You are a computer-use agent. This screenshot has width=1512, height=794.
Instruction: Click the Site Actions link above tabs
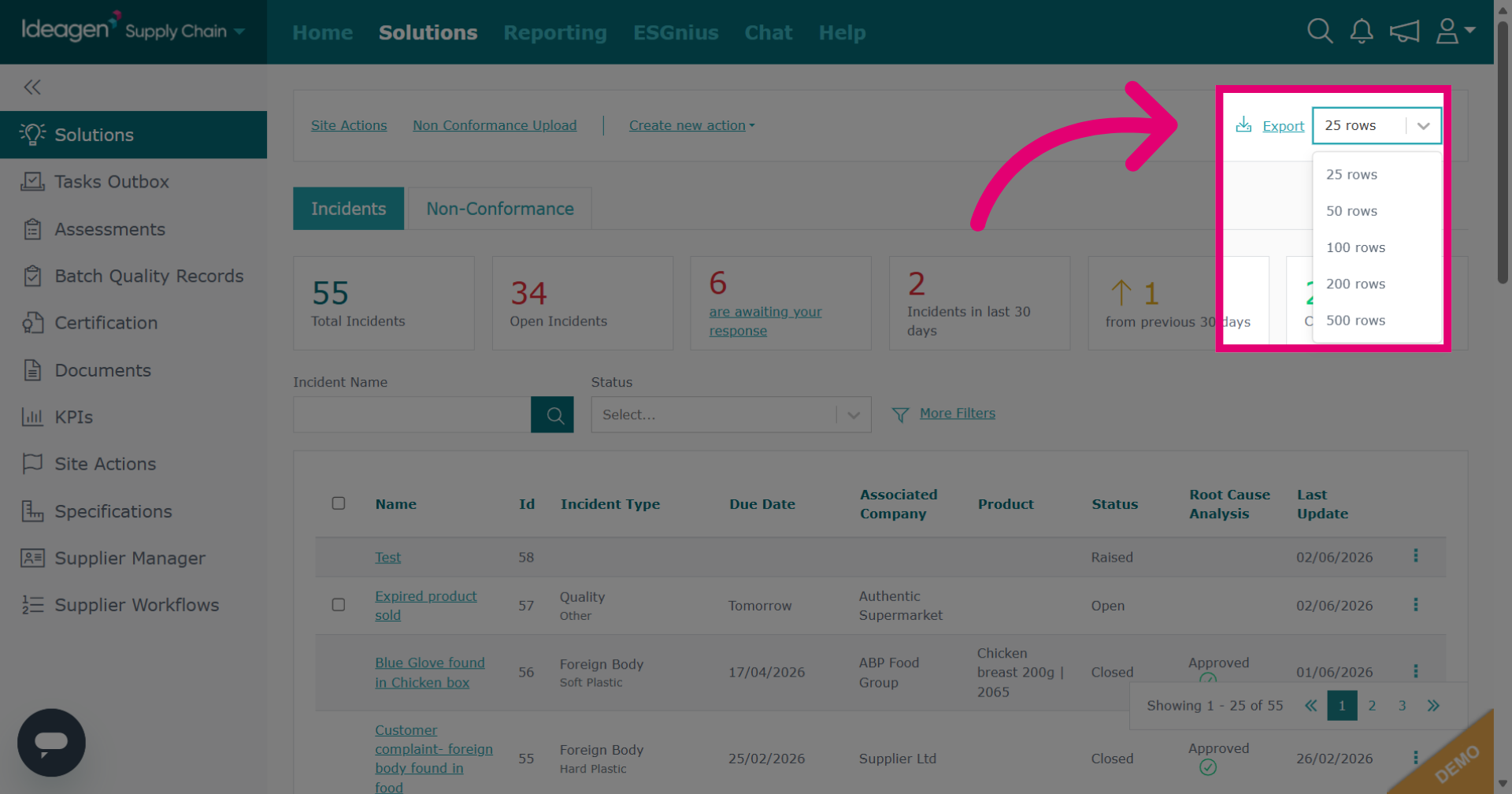click(349, 125)
